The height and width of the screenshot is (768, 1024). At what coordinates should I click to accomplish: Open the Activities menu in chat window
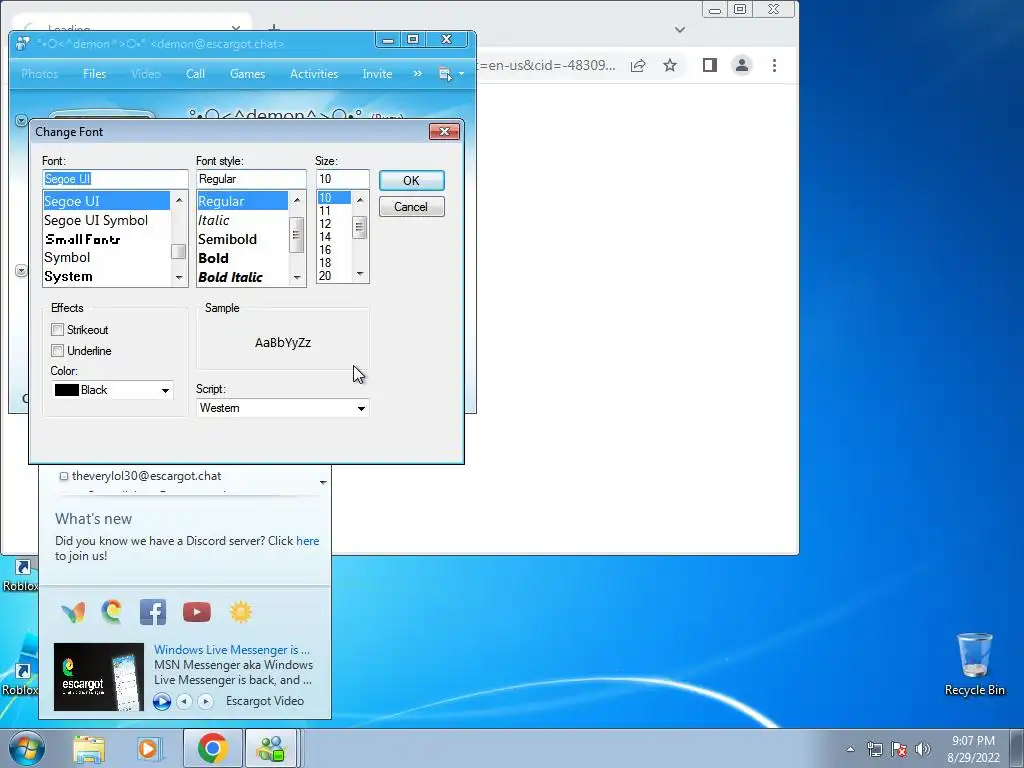[314, 74]
